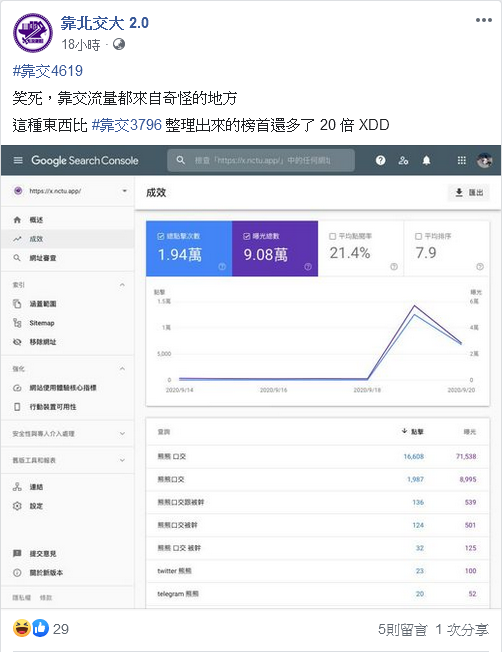This screenshot has width=502, height=652.
Task: Click the 隱私權 privacy footer link
Action: coord(22,598)
